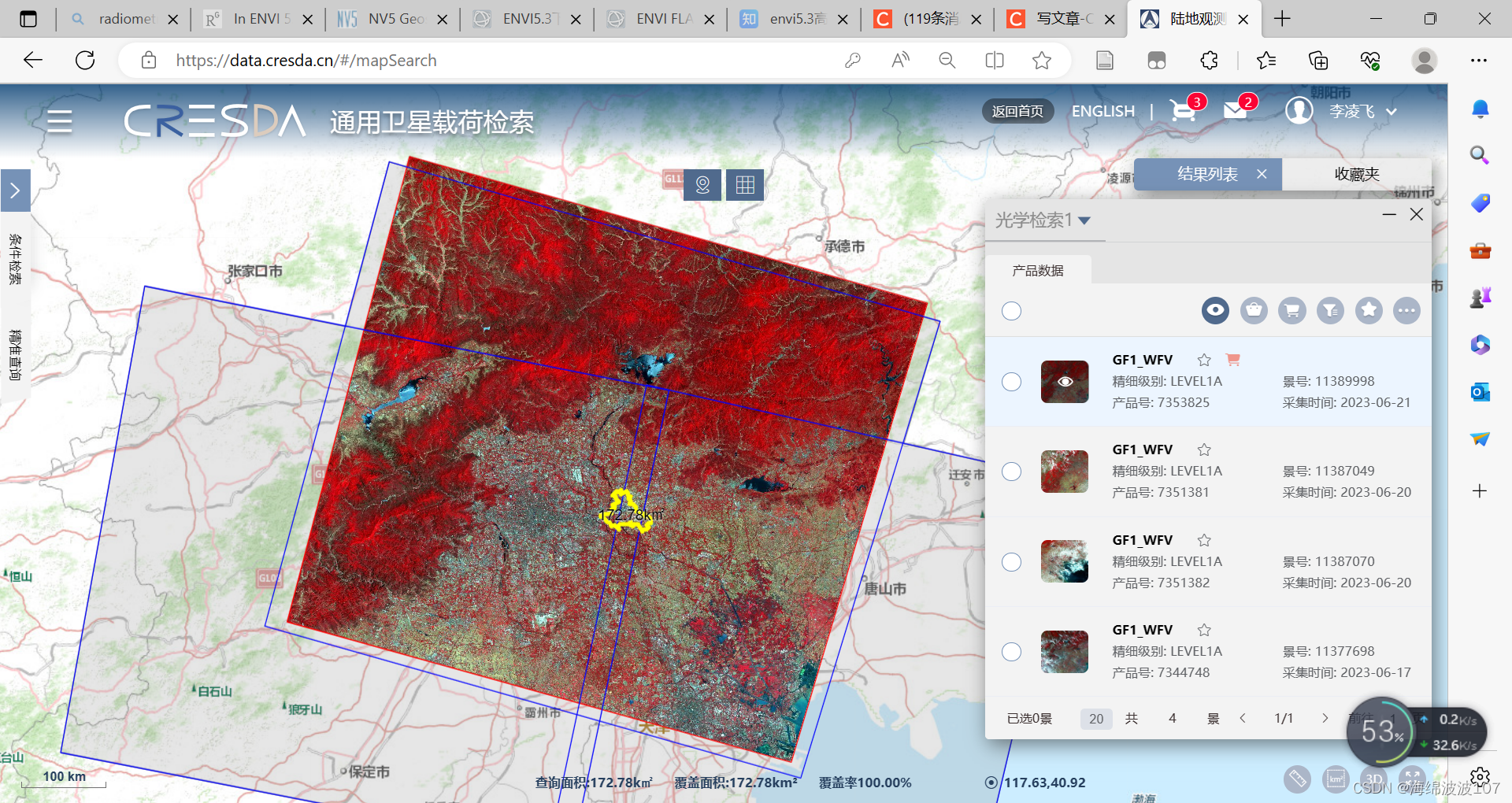Favorite the scene 11387049 with its star
This screenshot has height=803, width=1512.
coord(1204,450)
